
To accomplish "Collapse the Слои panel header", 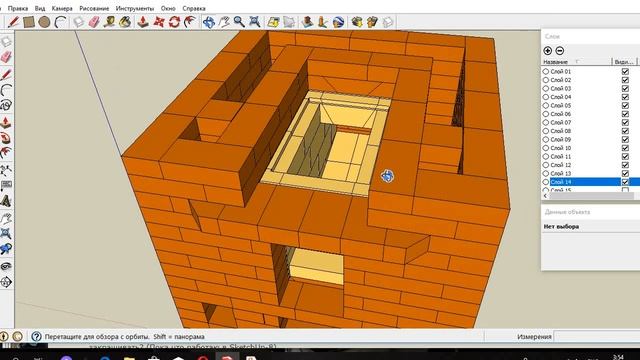I will 591,36.
